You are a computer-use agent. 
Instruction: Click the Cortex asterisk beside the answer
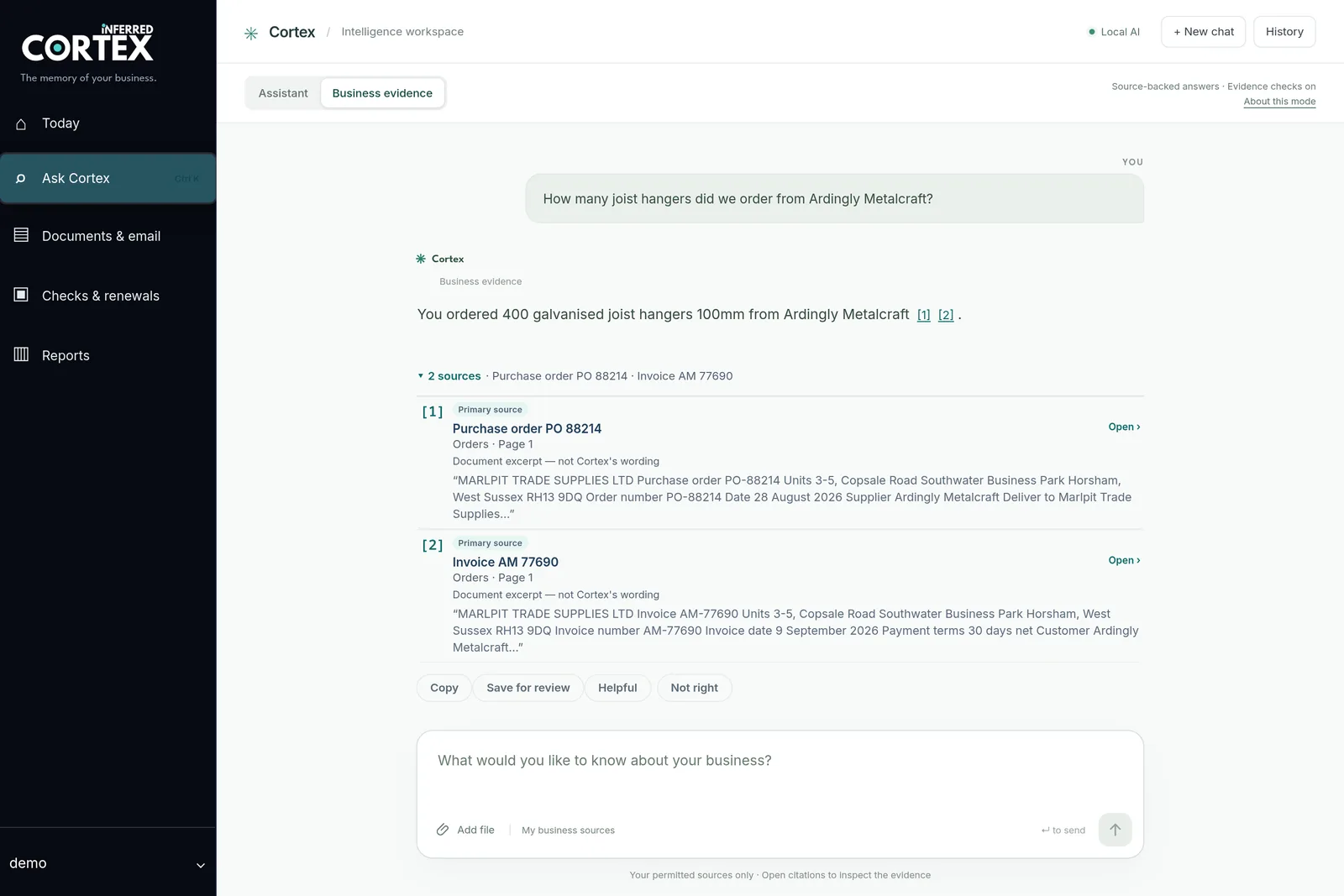click(421, 259)
